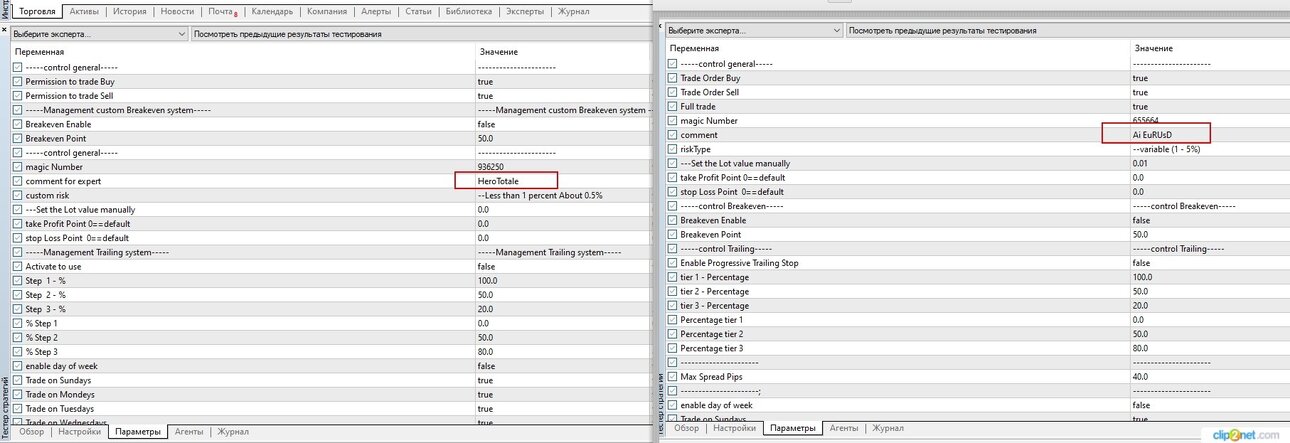Select the custom risk value about 0.5%
Image resolution: width=1290 pixels, height=443 pixels.
pyautogui.click(x=541, y=195)
